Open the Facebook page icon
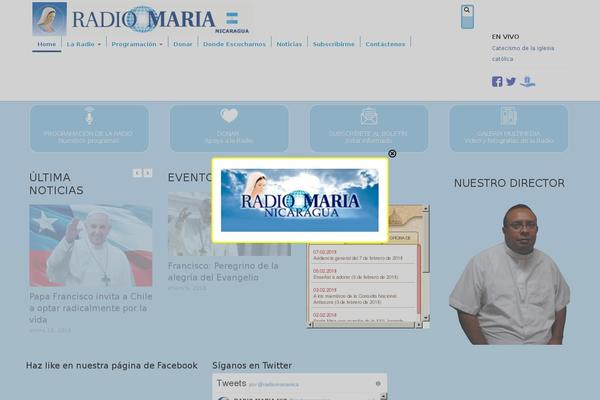600x400 pixels. [497, 82]
